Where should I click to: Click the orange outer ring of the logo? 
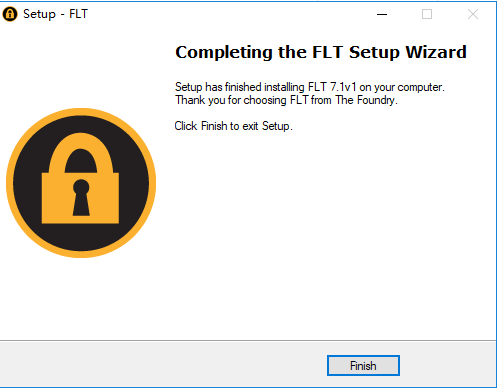point(9,183)
